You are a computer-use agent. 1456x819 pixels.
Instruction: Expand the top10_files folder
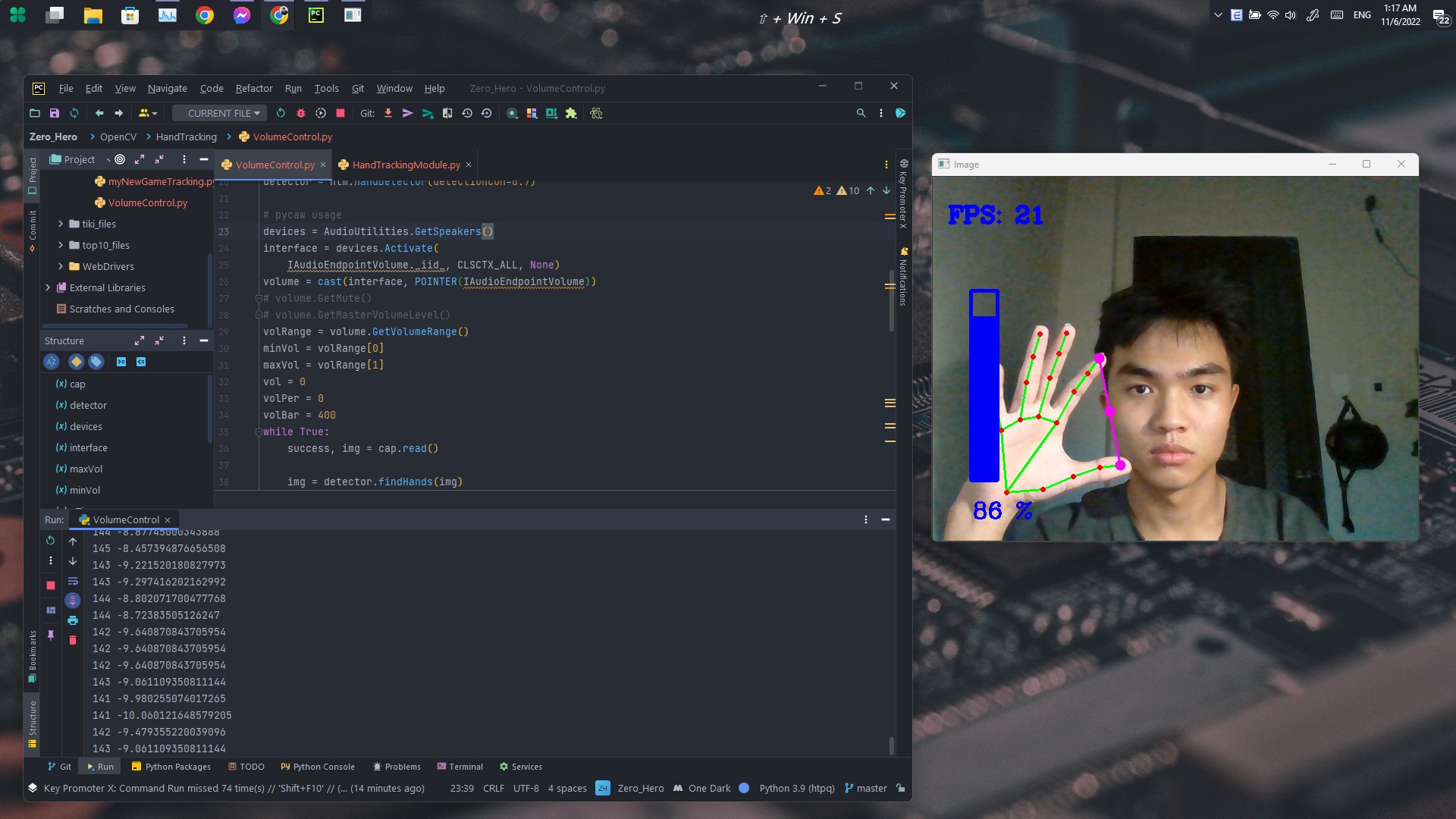pos(61,245)
